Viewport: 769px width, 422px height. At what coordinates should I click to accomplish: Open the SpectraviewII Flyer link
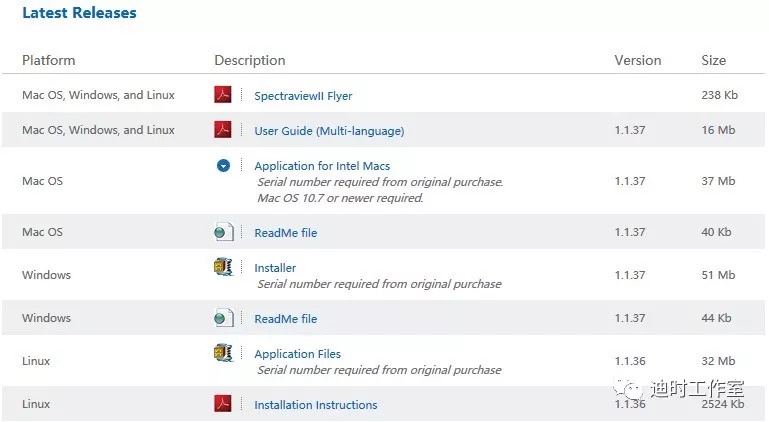303,96
